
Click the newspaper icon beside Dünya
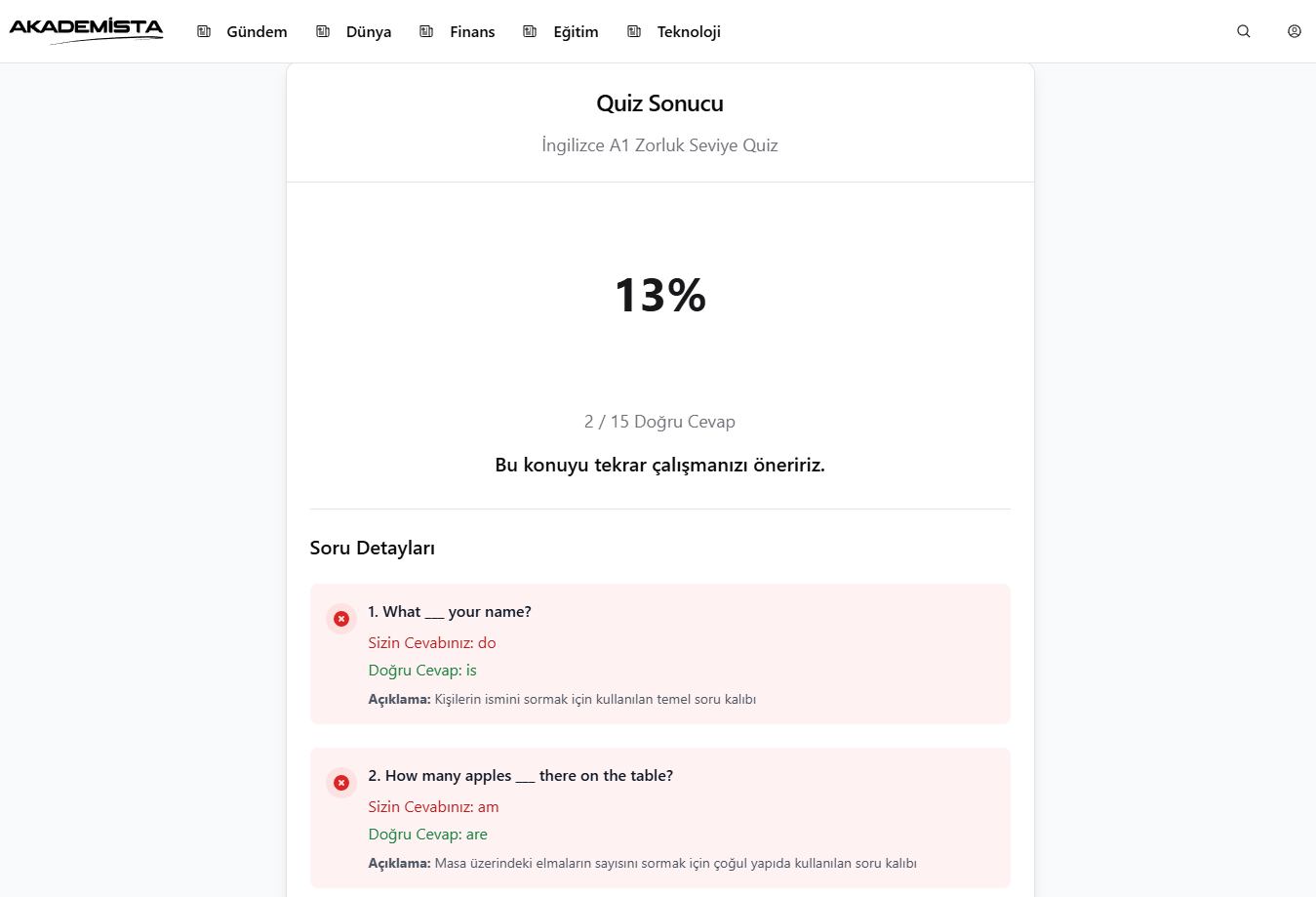pyautogui.click(x=323, y=31)
